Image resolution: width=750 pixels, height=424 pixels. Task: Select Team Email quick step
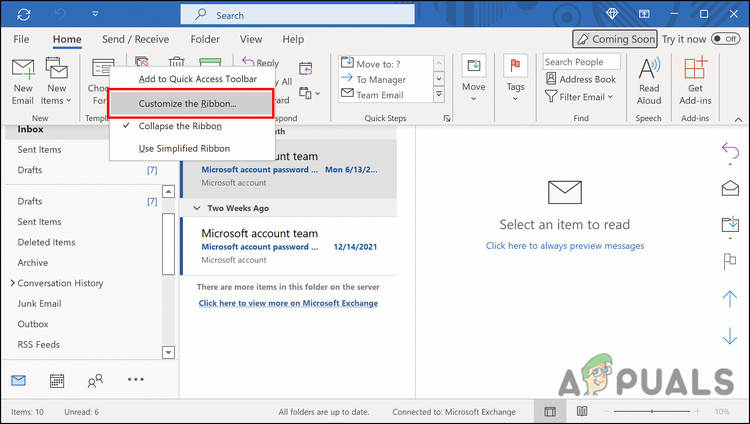[380, 95]
